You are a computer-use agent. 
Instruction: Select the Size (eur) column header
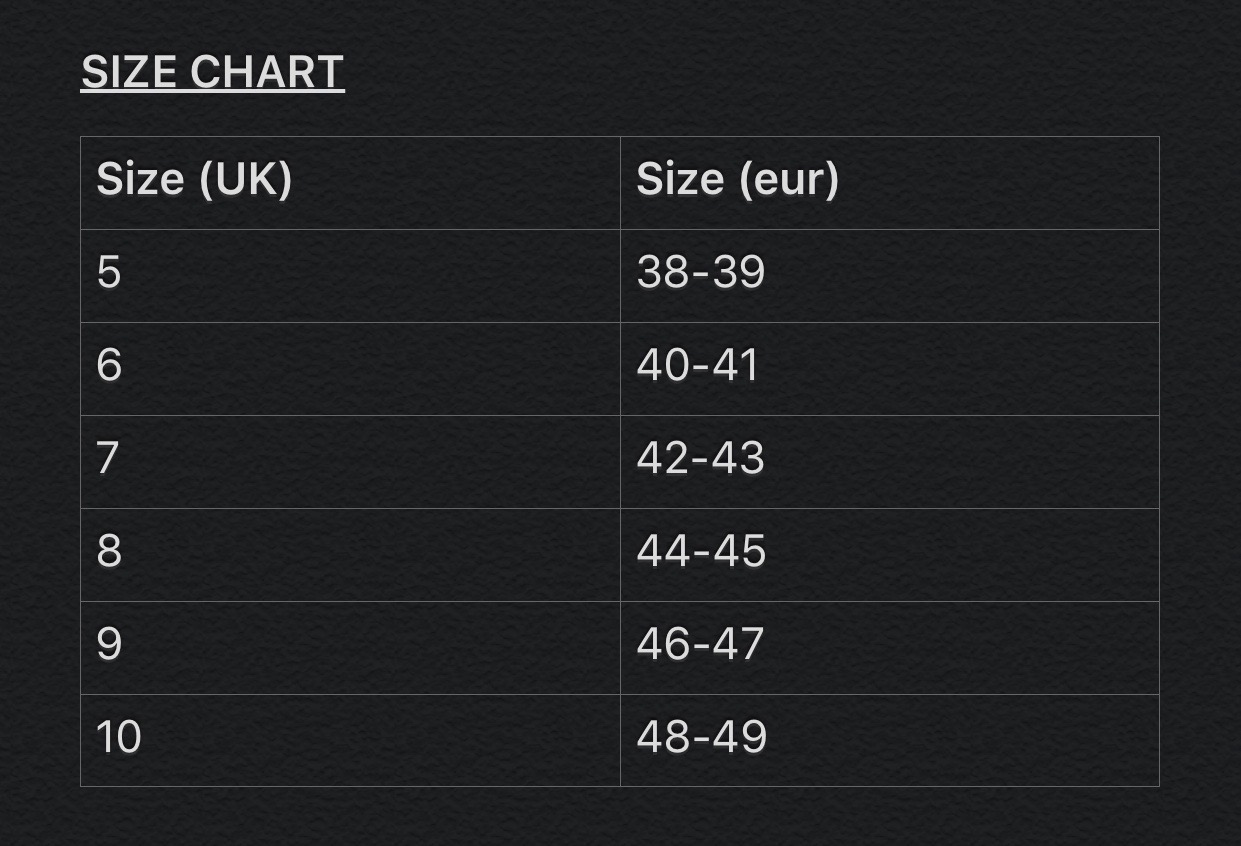click(x=890, y=183)
